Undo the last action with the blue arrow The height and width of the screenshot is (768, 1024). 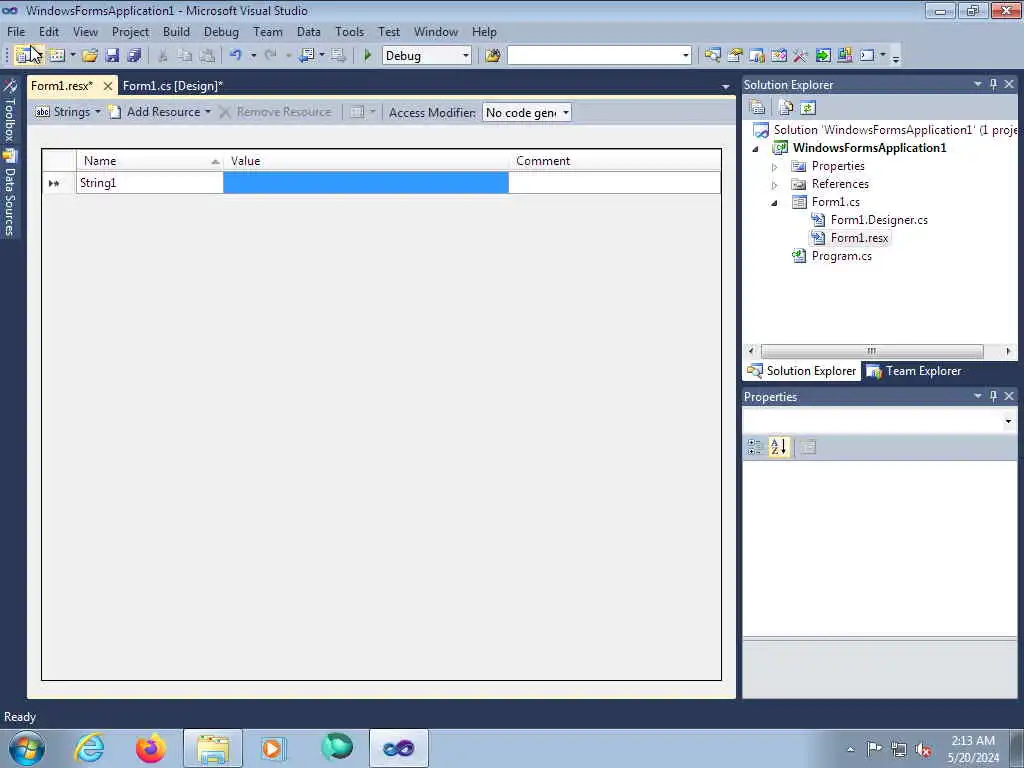(x=236, y=56)
